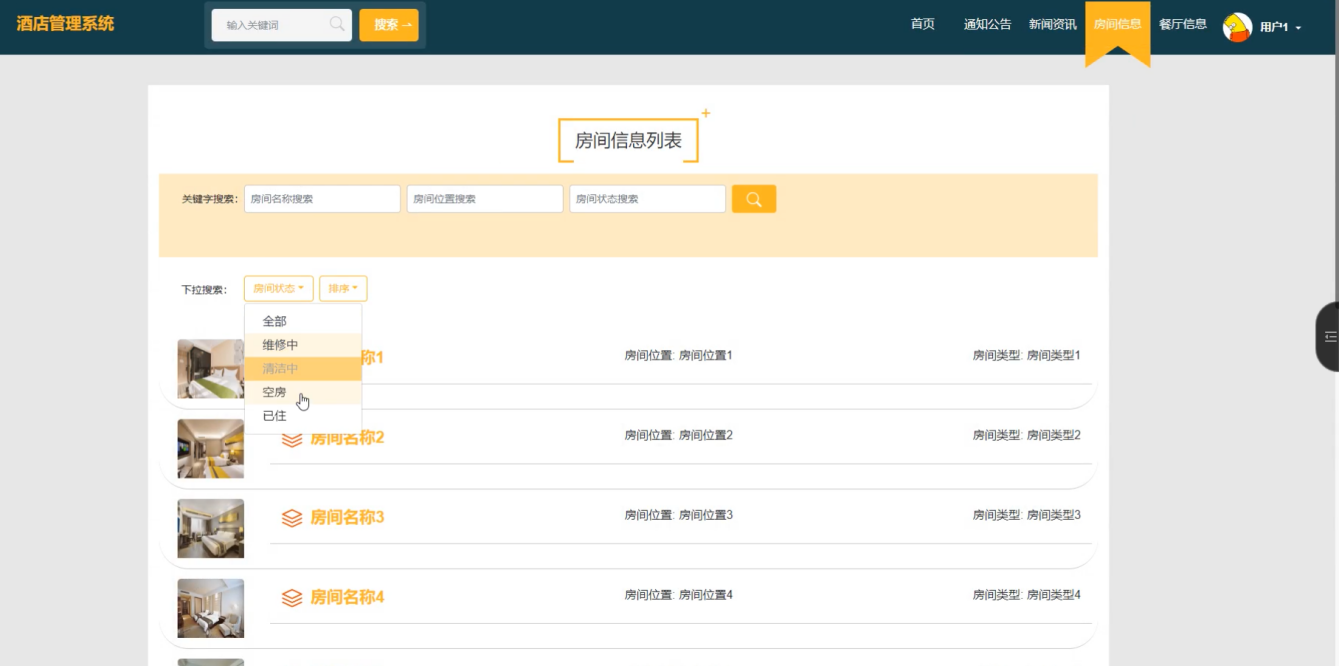
Task: Select 清洁中 in the status dropdown
Action: point(303,369)
